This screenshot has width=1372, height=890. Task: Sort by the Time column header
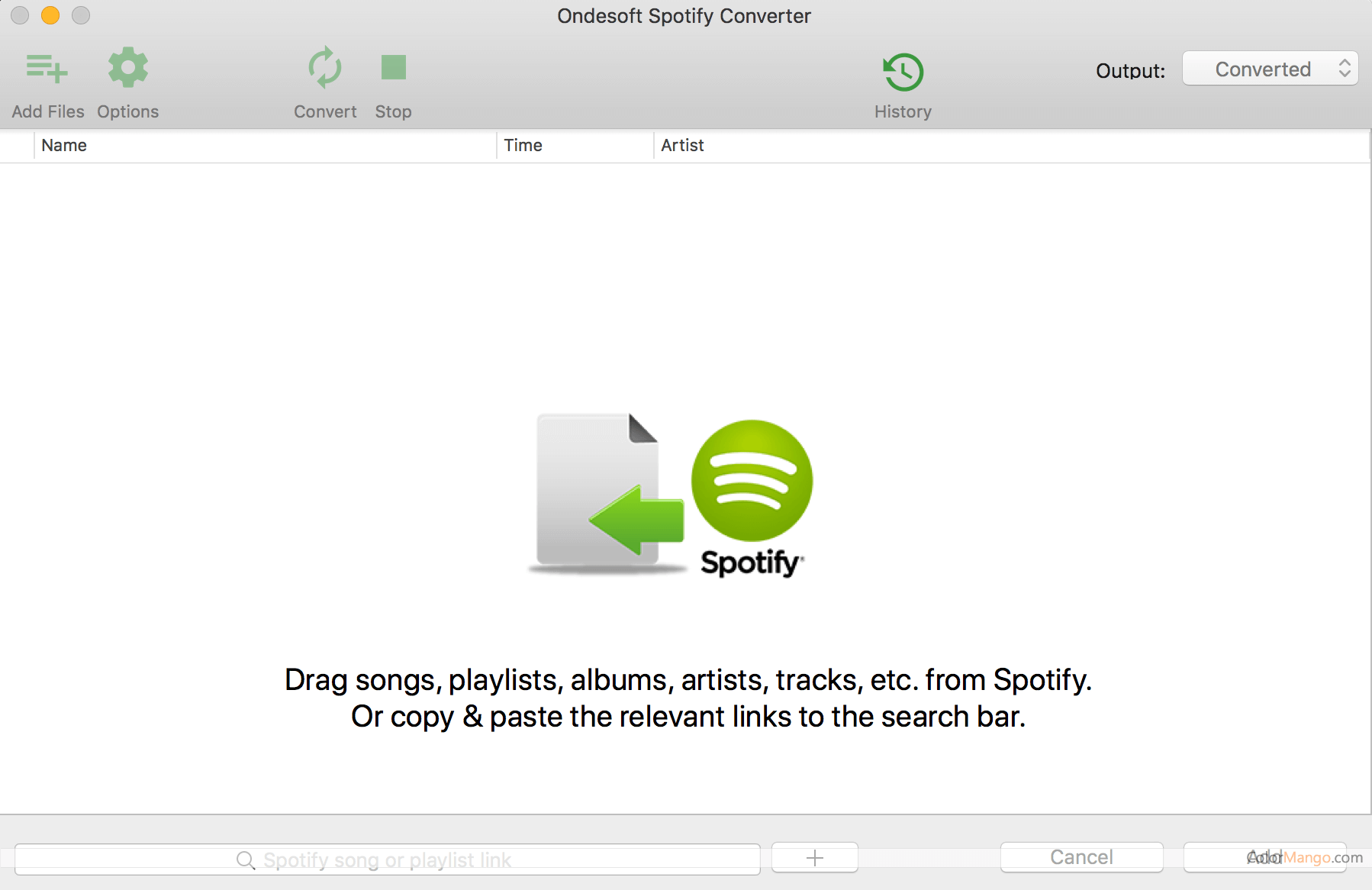click(523, 146)
